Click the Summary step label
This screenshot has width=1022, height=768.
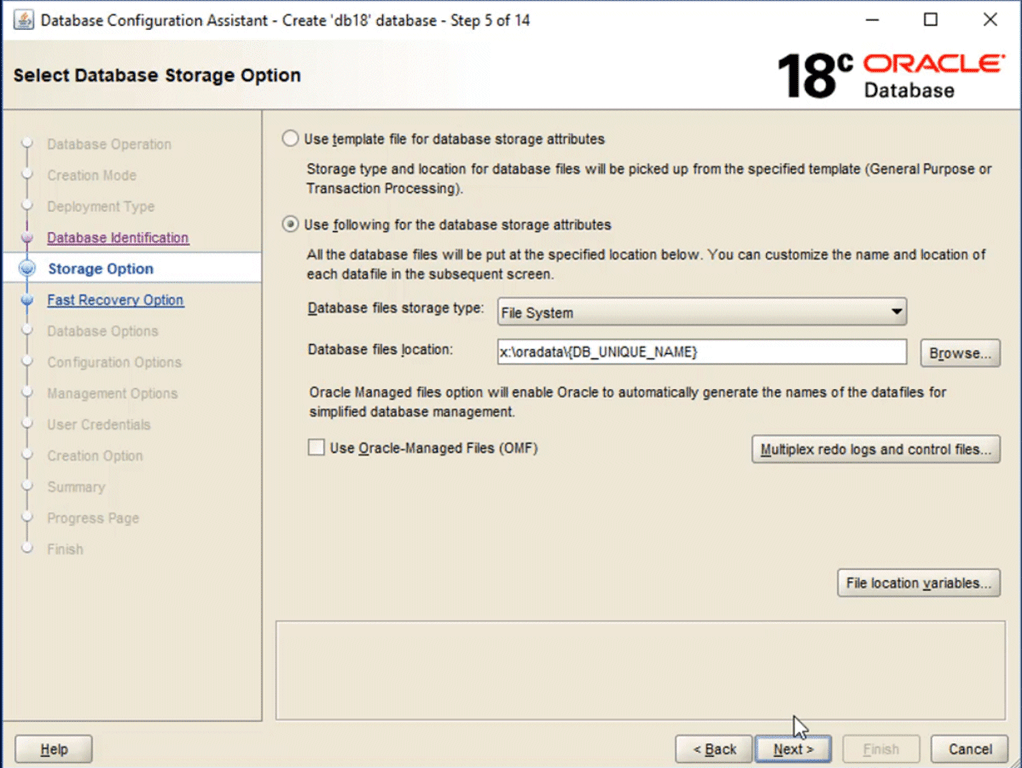(76, 487)
